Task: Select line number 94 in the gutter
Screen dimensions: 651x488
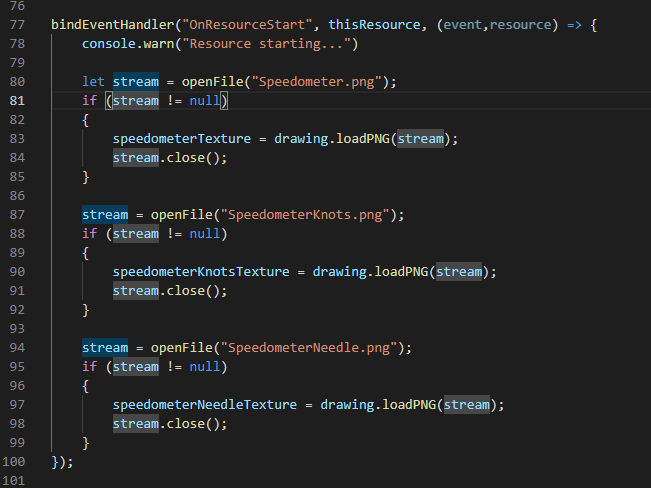Action: click(x=18, y=348)
